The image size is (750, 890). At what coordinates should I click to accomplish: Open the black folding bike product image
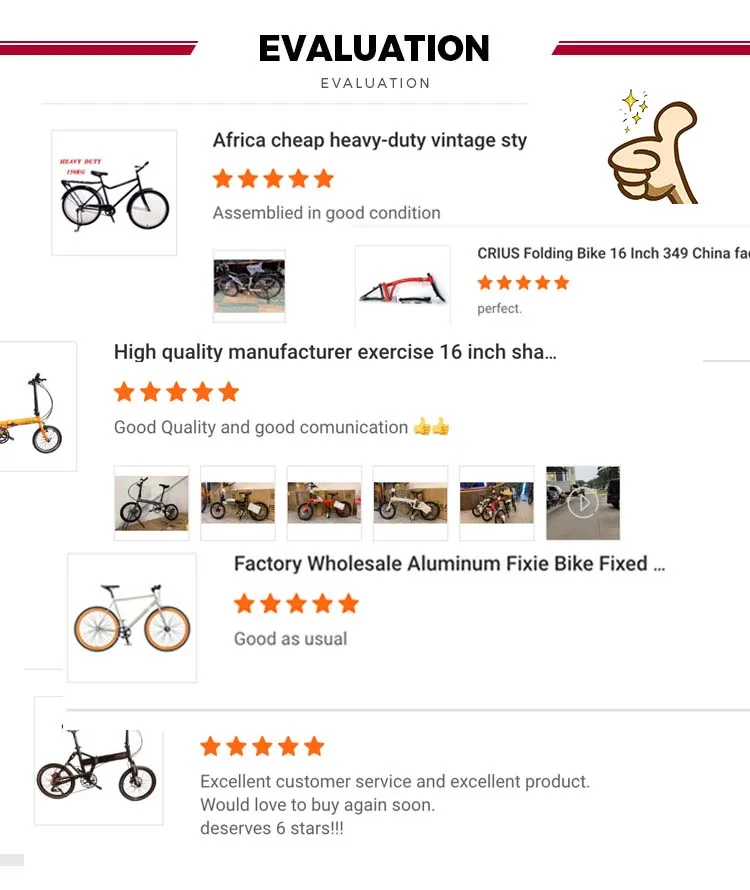coord(99,761)
